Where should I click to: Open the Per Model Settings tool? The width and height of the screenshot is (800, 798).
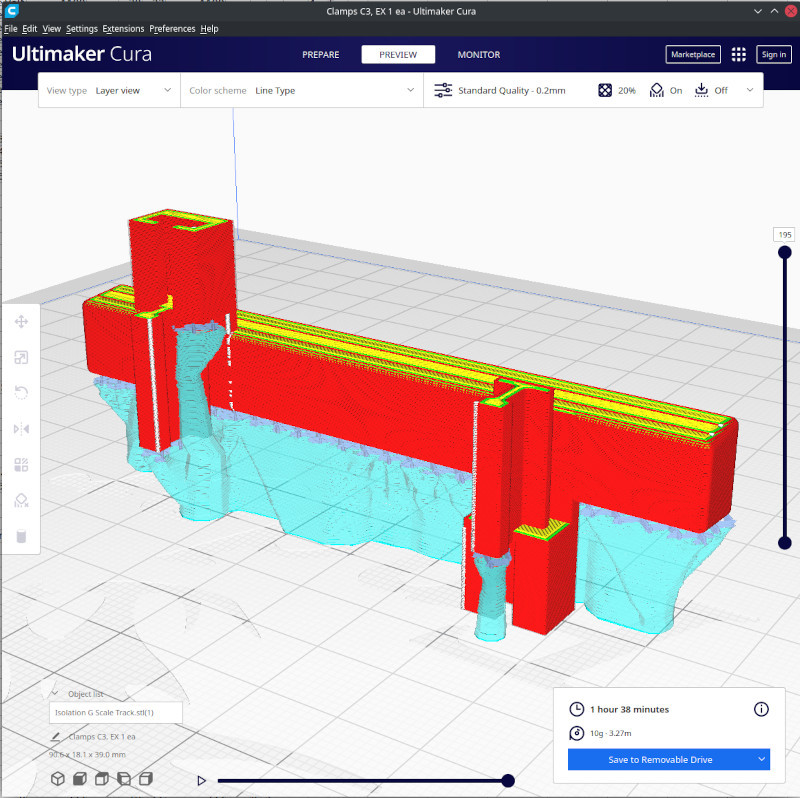(21, 464)
